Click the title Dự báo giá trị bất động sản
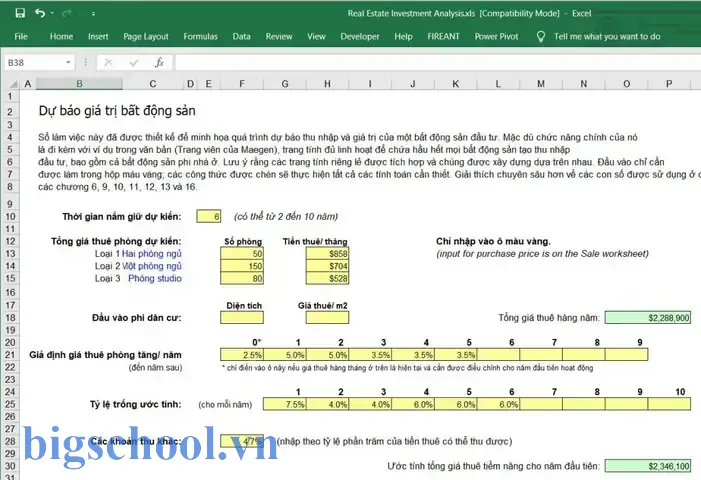The height and width of the screenshot is (480, 701). click(117, 111)
